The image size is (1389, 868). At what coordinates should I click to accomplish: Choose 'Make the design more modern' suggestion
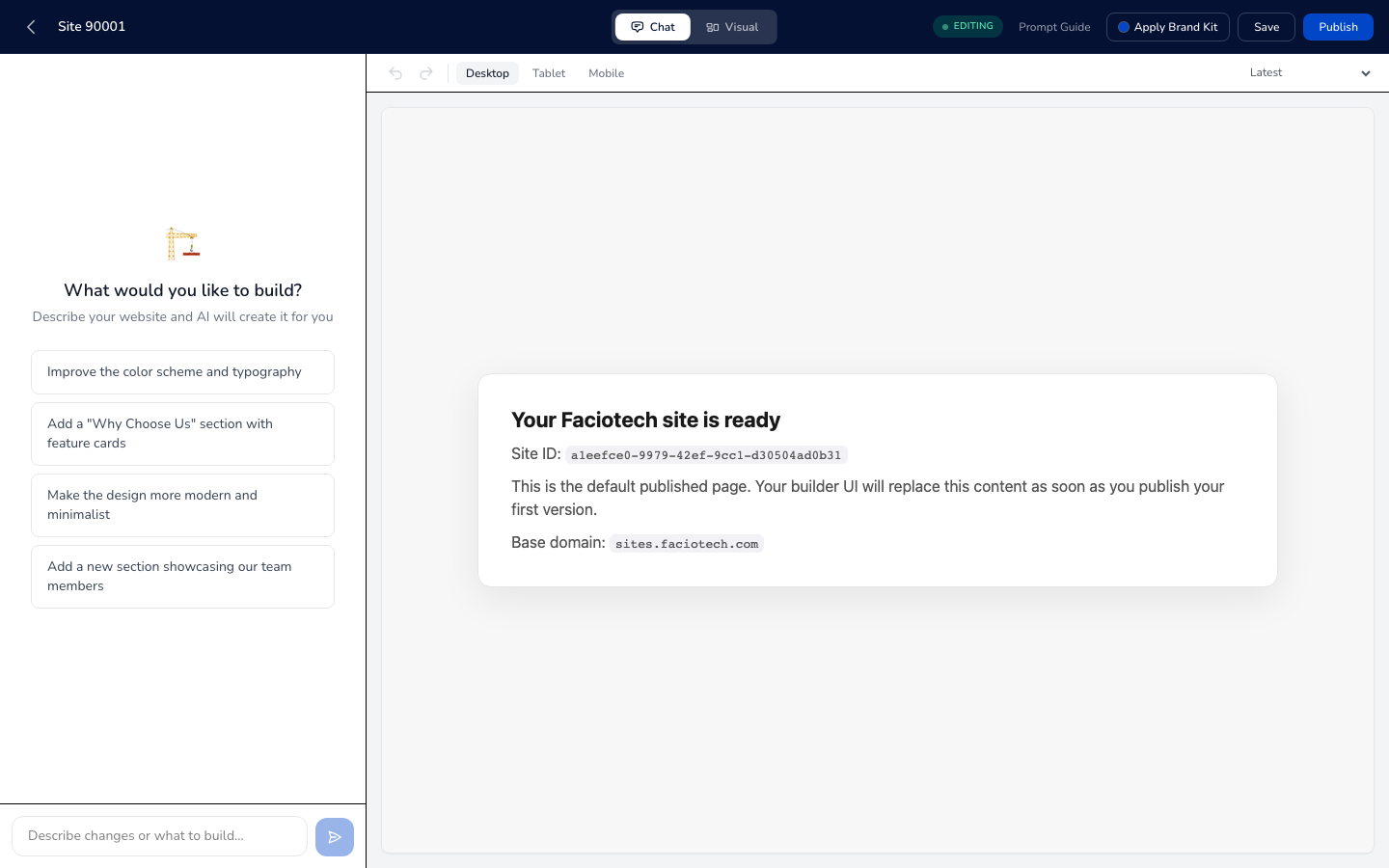tap(182, 505)
